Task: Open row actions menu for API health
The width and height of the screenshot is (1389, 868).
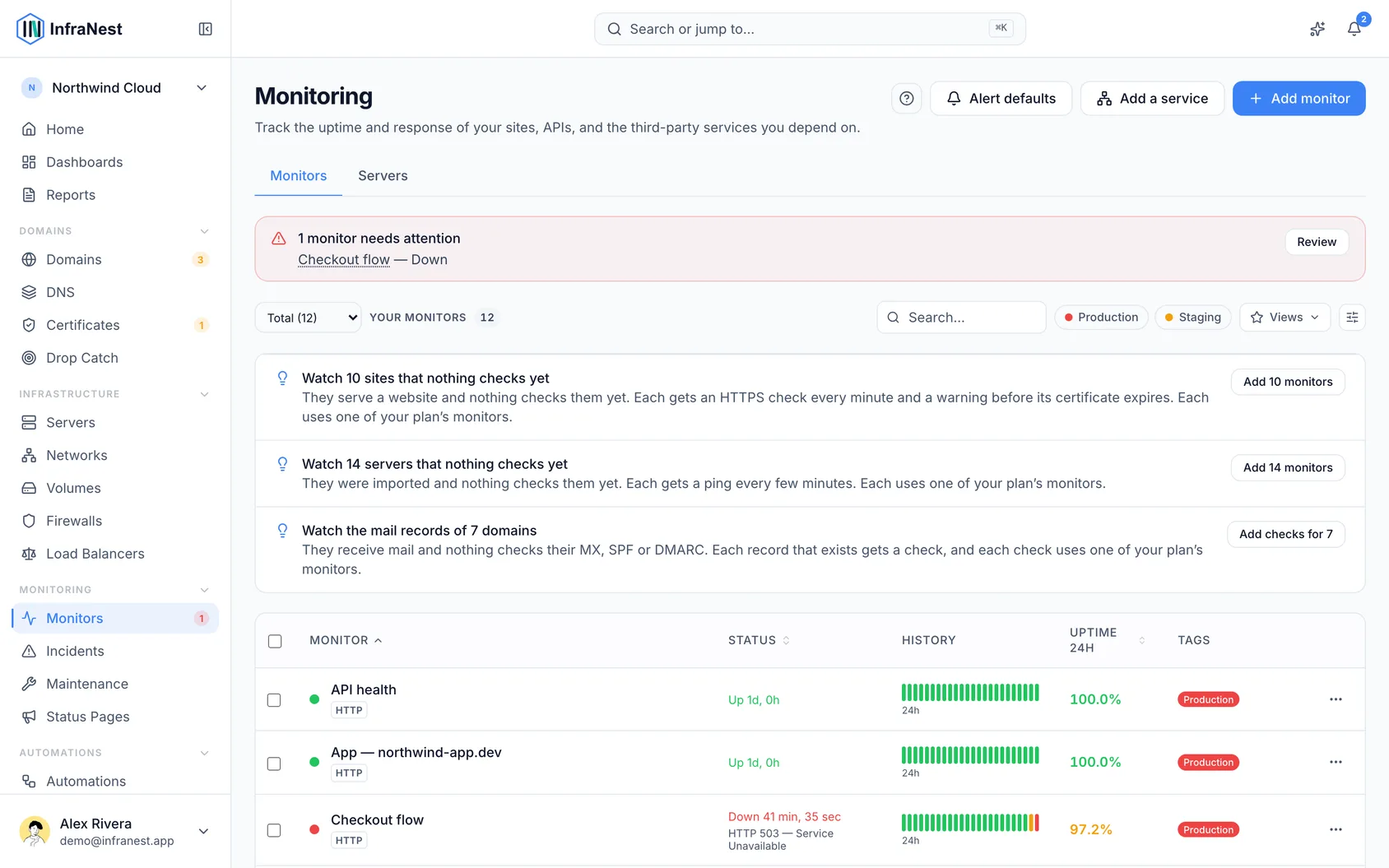Action: (x=1336, y=699)
